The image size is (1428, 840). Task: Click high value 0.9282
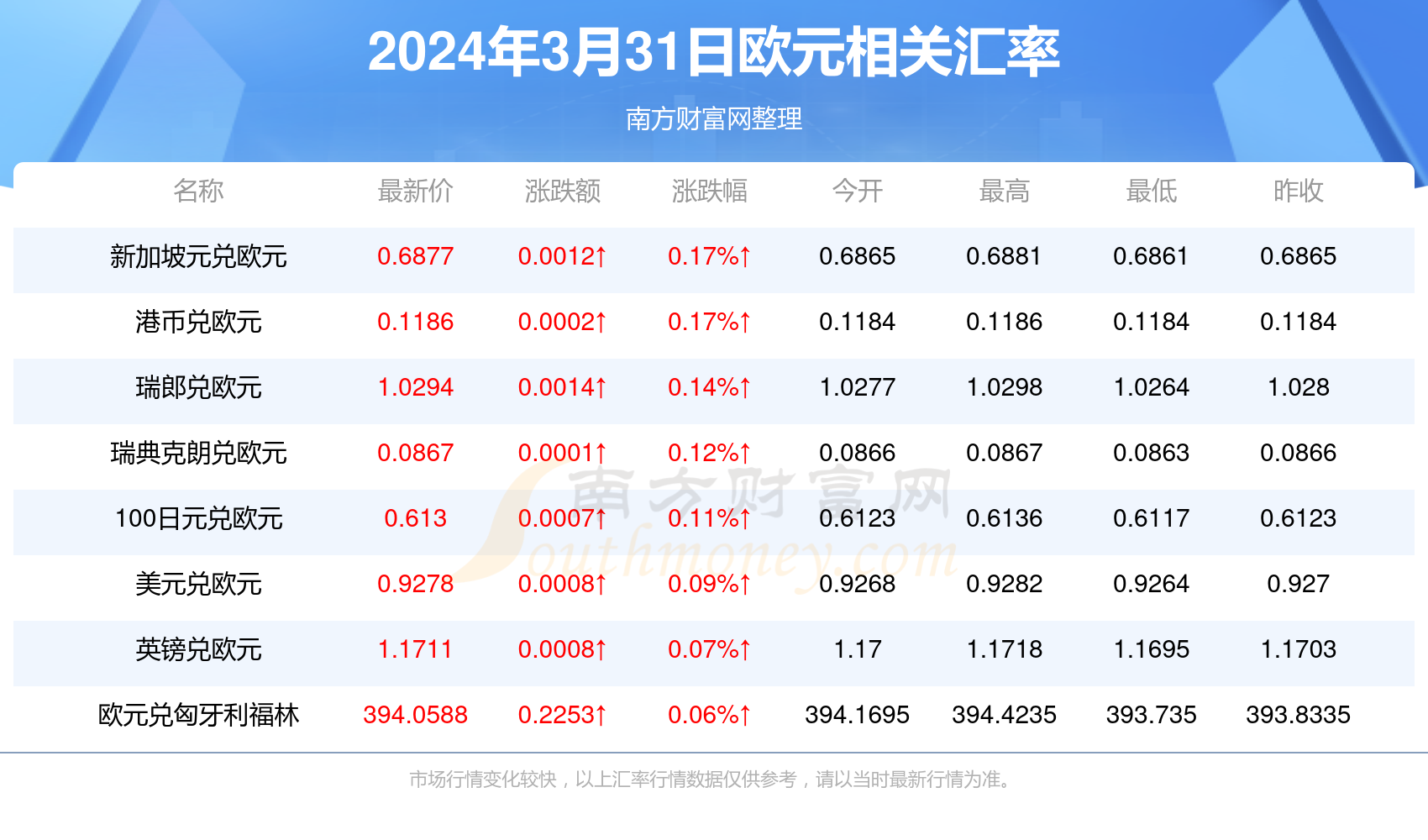point(1004,584)
